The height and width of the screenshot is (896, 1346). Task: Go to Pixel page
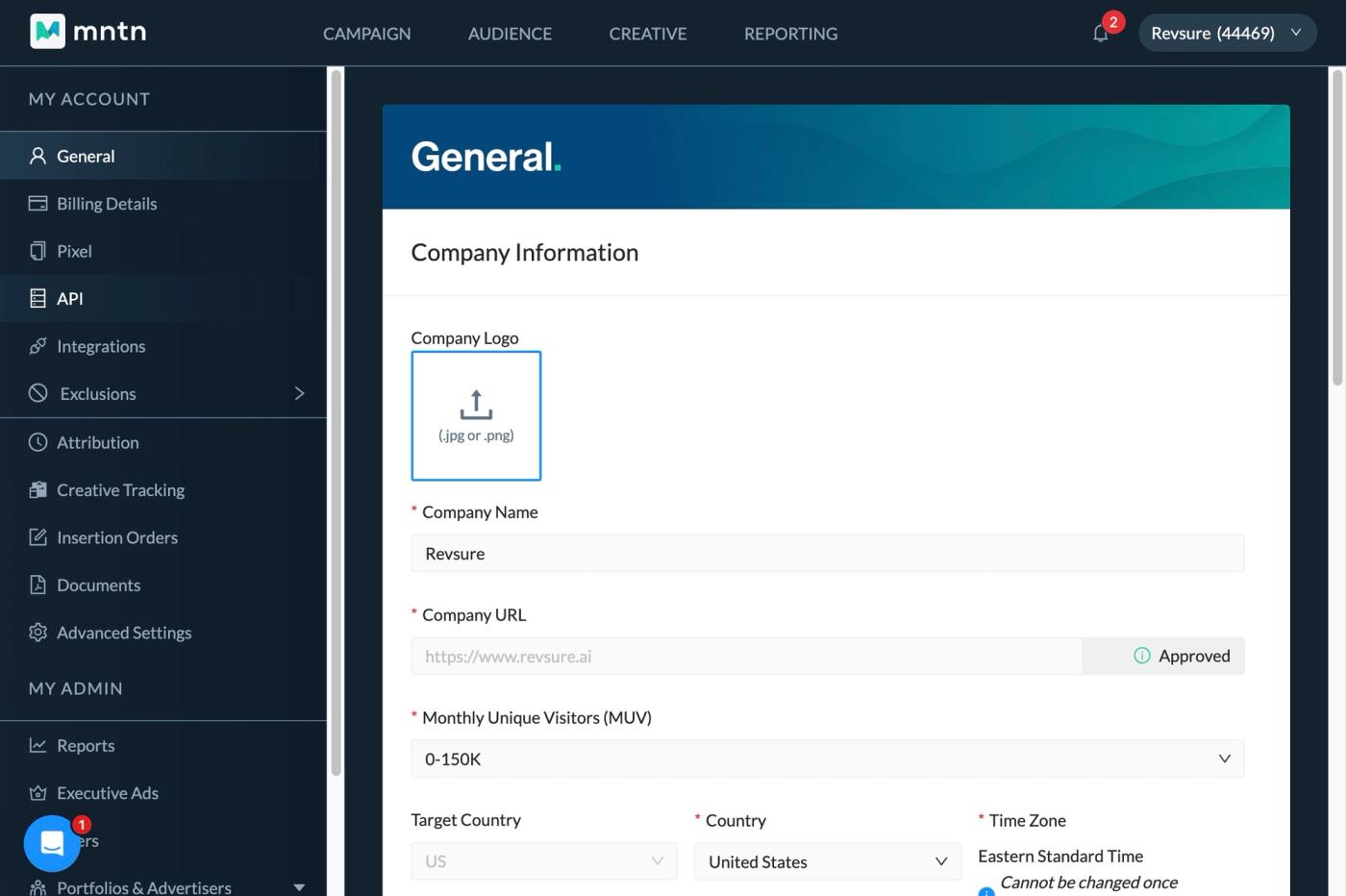point(163,251)
